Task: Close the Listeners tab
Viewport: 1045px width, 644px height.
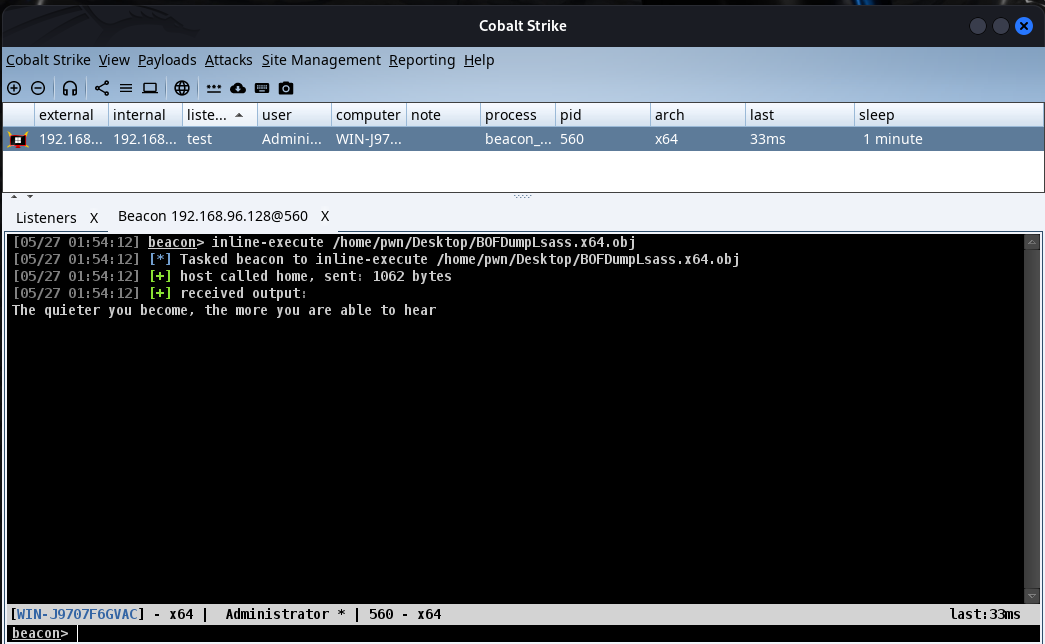Action: 94,218
